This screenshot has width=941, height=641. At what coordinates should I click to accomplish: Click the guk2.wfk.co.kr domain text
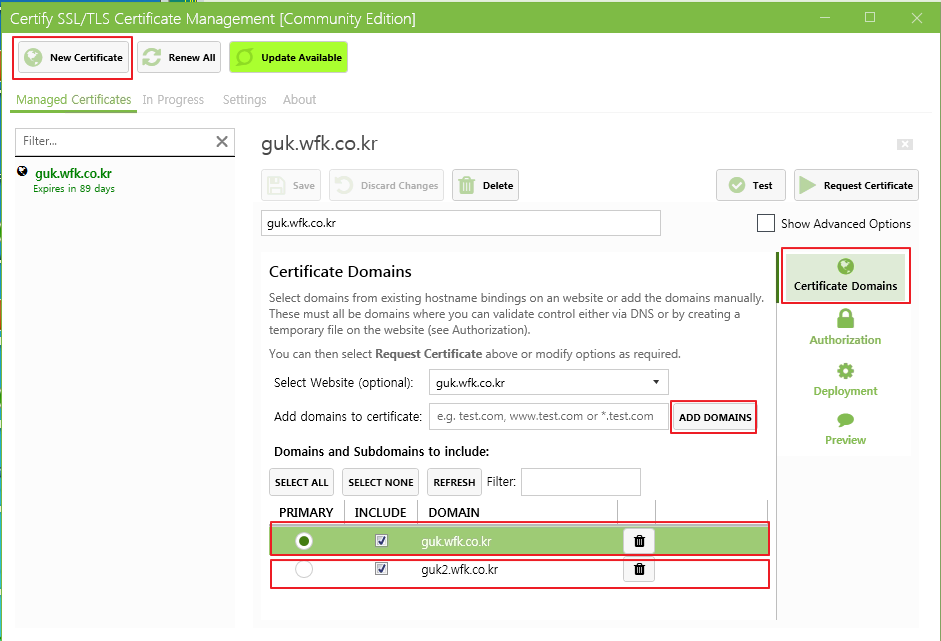[460, 570]
